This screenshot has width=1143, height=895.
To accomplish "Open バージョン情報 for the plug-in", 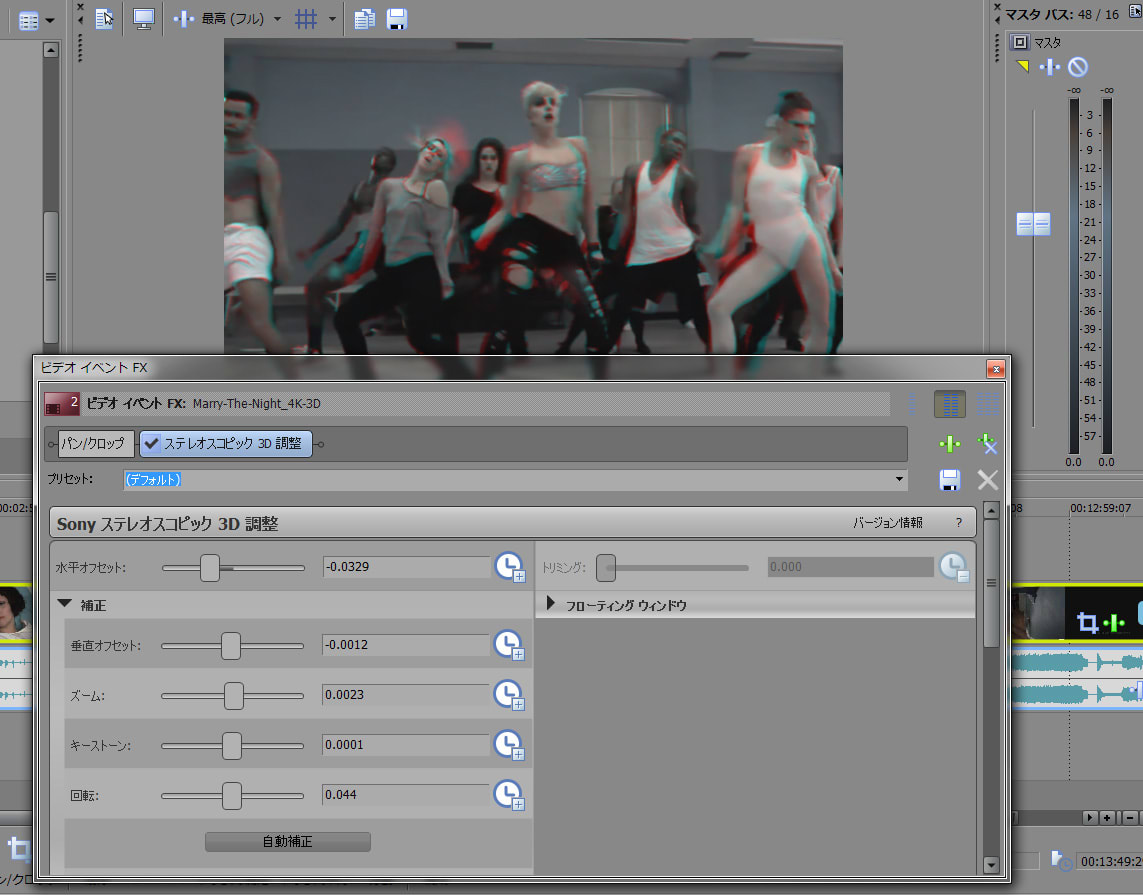I will pyautogui.click(x=888, y=523).
